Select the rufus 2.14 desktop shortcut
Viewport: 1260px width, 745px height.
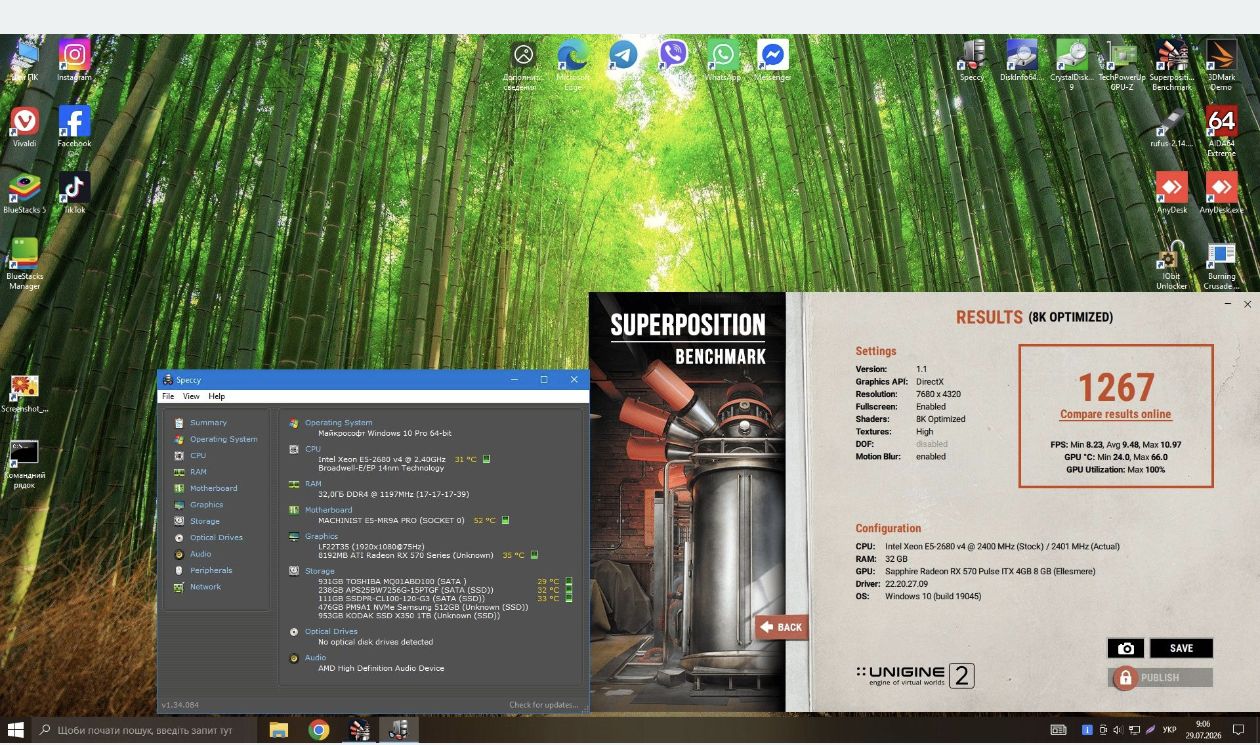(1171, 128)
